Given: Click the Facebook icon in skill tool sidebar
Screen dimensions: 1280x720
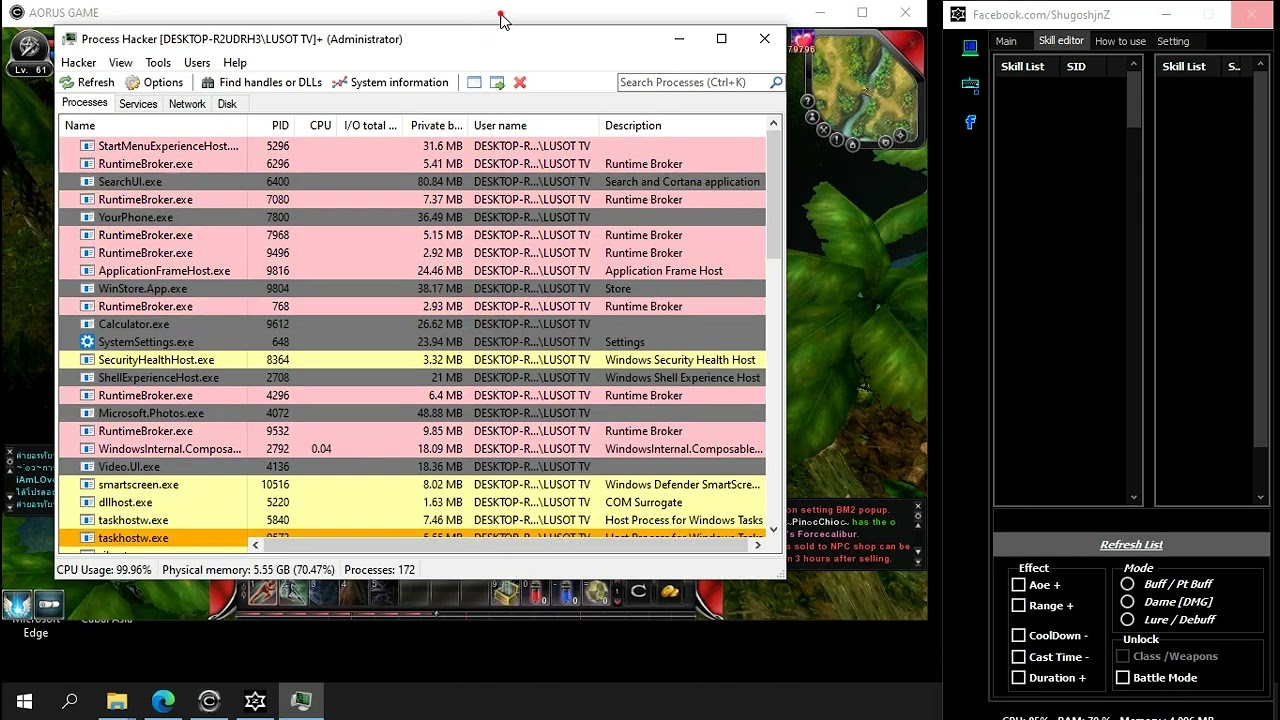Looking at the screenshot, I should pos(970,122).
